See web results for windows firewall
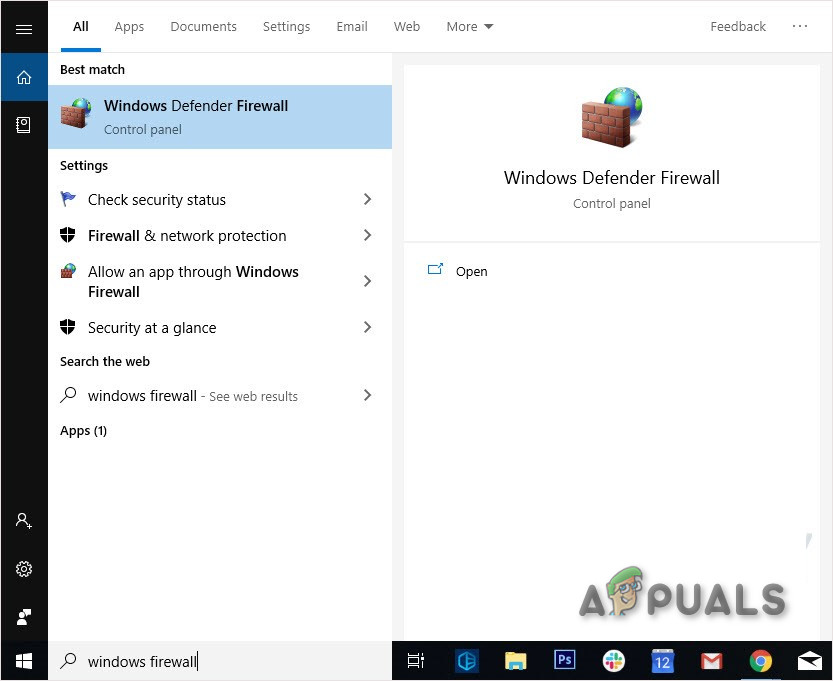The height and width of the screenshot is (681, 833). coord(220,395)
